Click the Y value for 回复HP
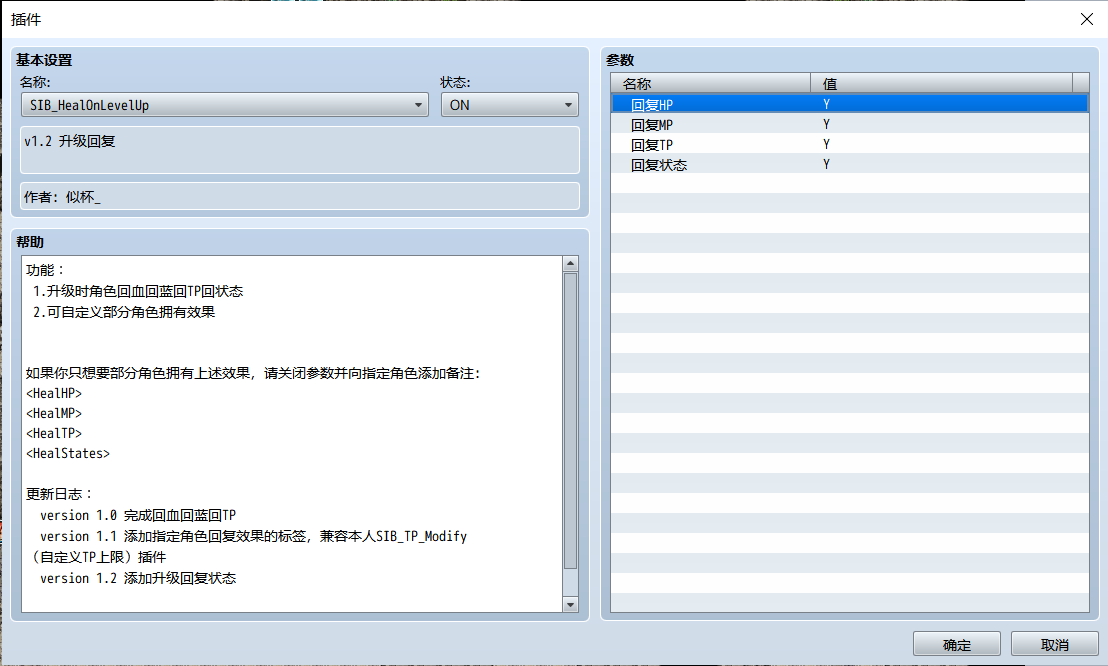1108x666 pixels. (826, 105)
